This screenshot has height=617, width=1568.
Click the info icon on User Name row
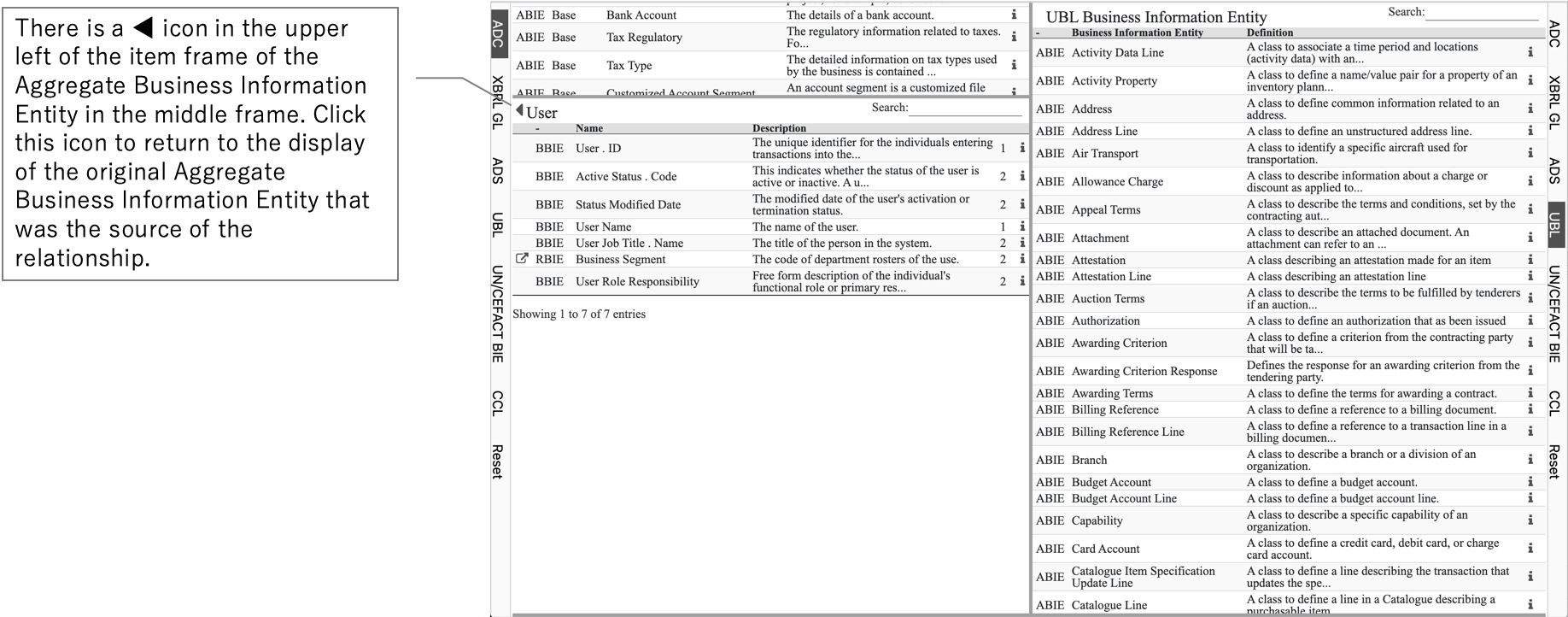click(1021, 226)
